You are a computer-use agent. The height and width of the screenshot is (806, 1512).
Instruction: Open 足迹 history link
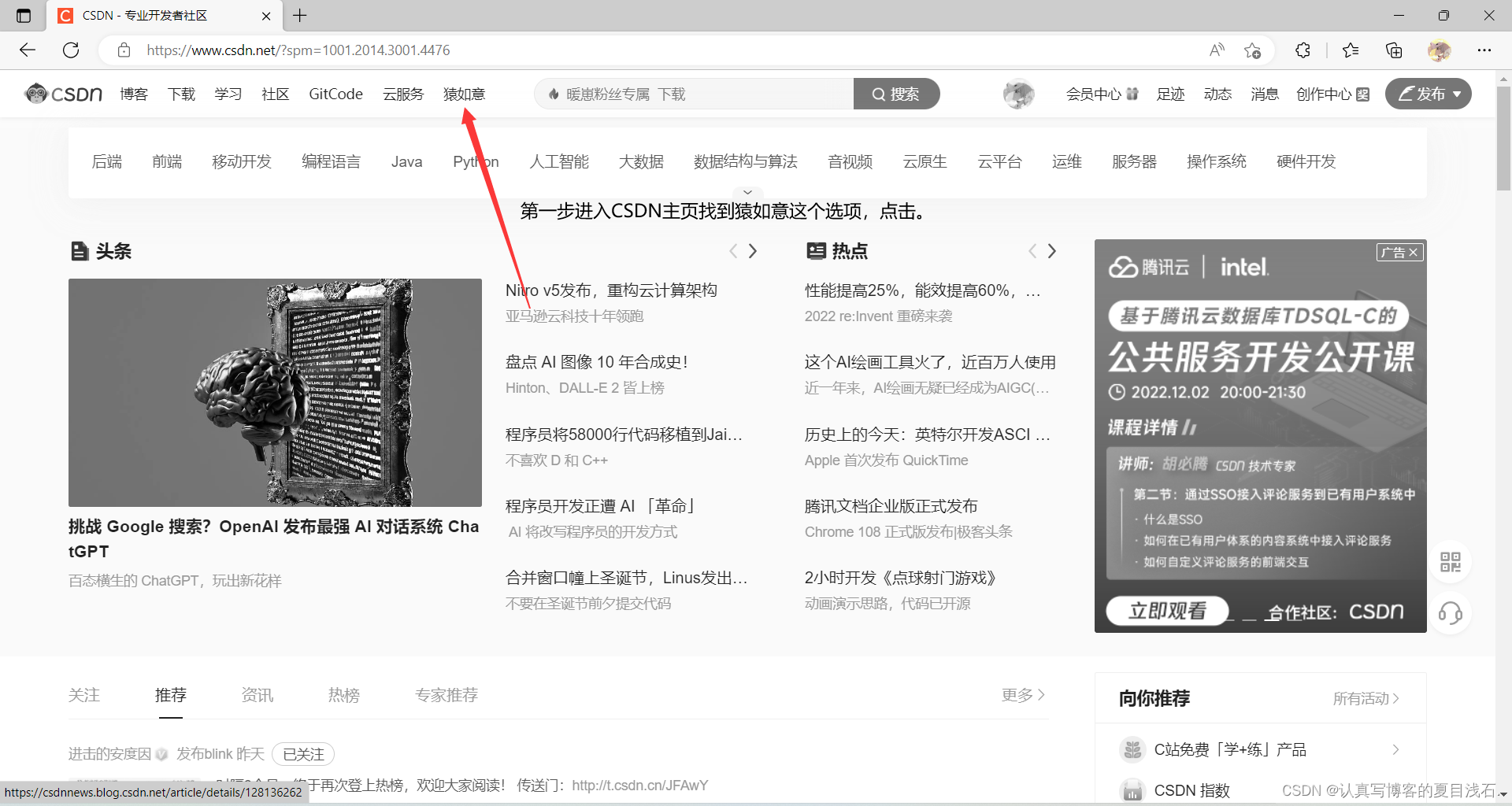pos(1170,94)
